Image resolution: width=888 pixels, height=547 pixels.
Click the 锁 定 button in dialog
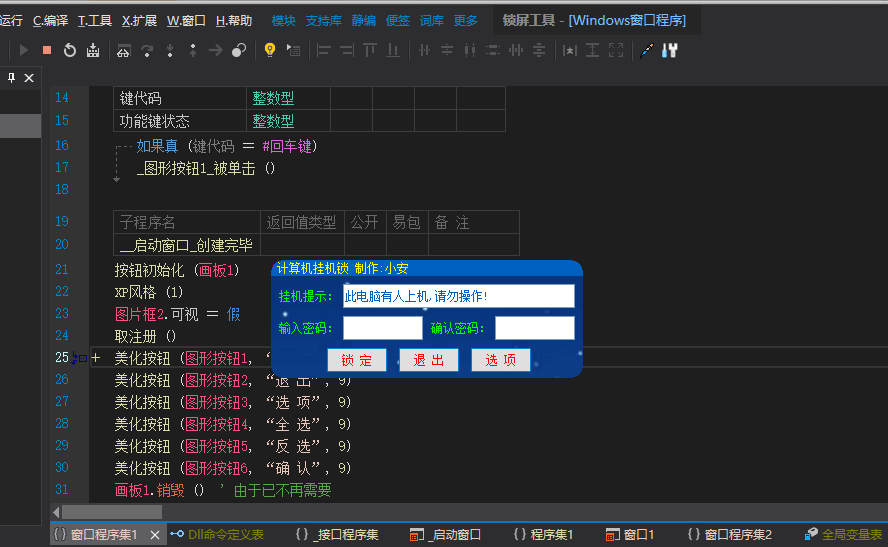[357, 360]
